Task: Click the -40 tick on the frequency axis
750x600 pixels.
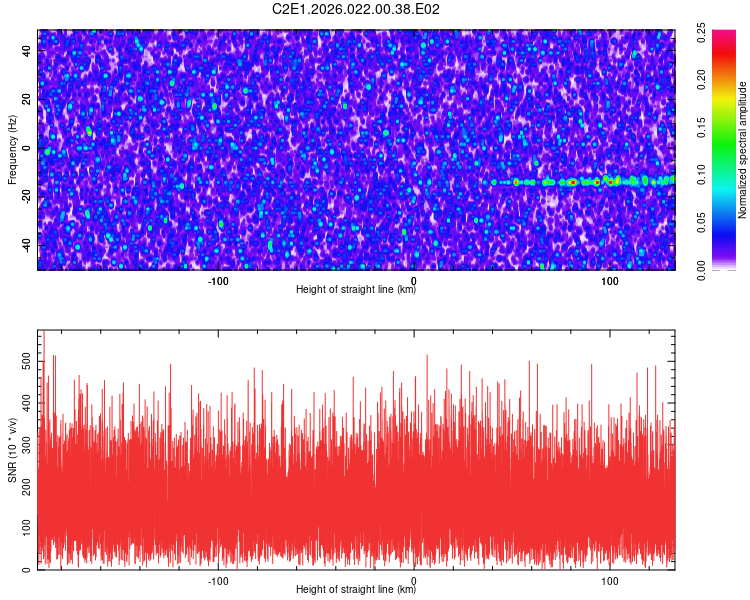Action: pos(24,246)
